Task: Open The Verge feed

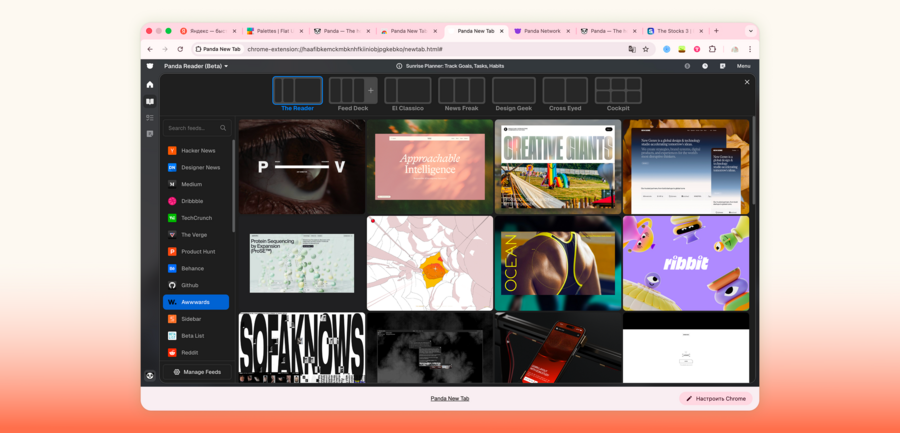Action: tap(196, 235)
